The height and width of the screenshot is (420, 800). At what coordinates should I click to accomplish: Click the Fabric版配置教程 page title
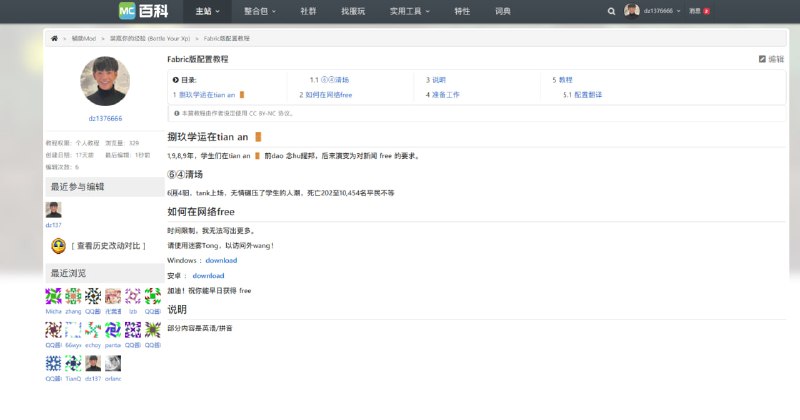click(x=198, y=59)
